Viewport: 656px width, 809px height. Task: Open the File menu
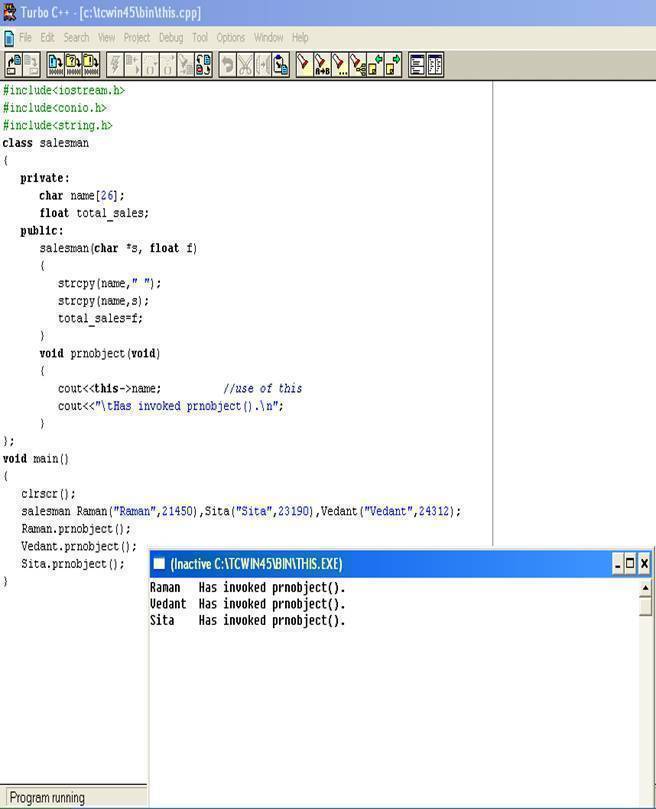pyautogui.click(x=25, y=38)
